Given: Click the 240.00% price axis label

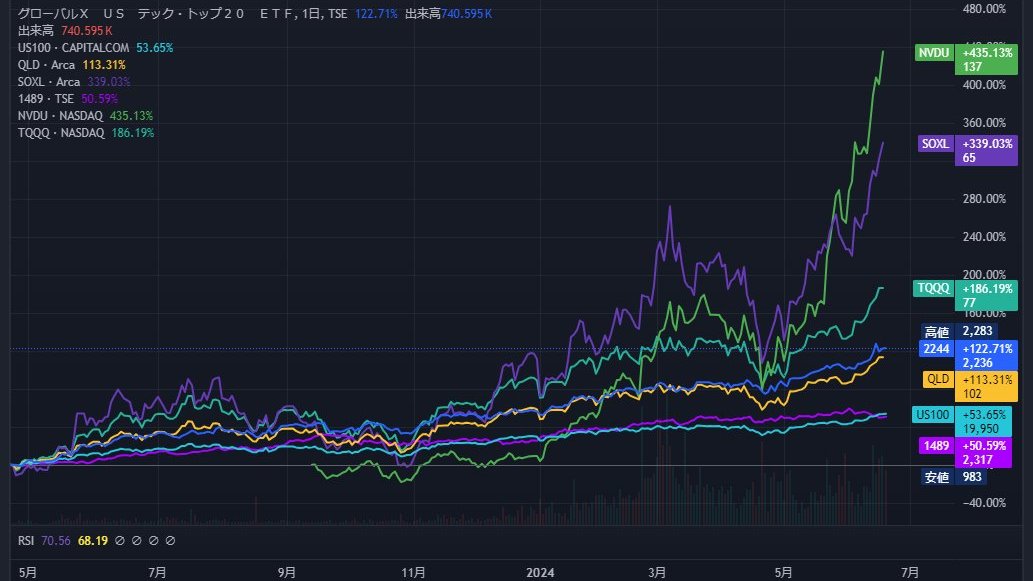Looking at the screenshot, I should pos(984,236).
